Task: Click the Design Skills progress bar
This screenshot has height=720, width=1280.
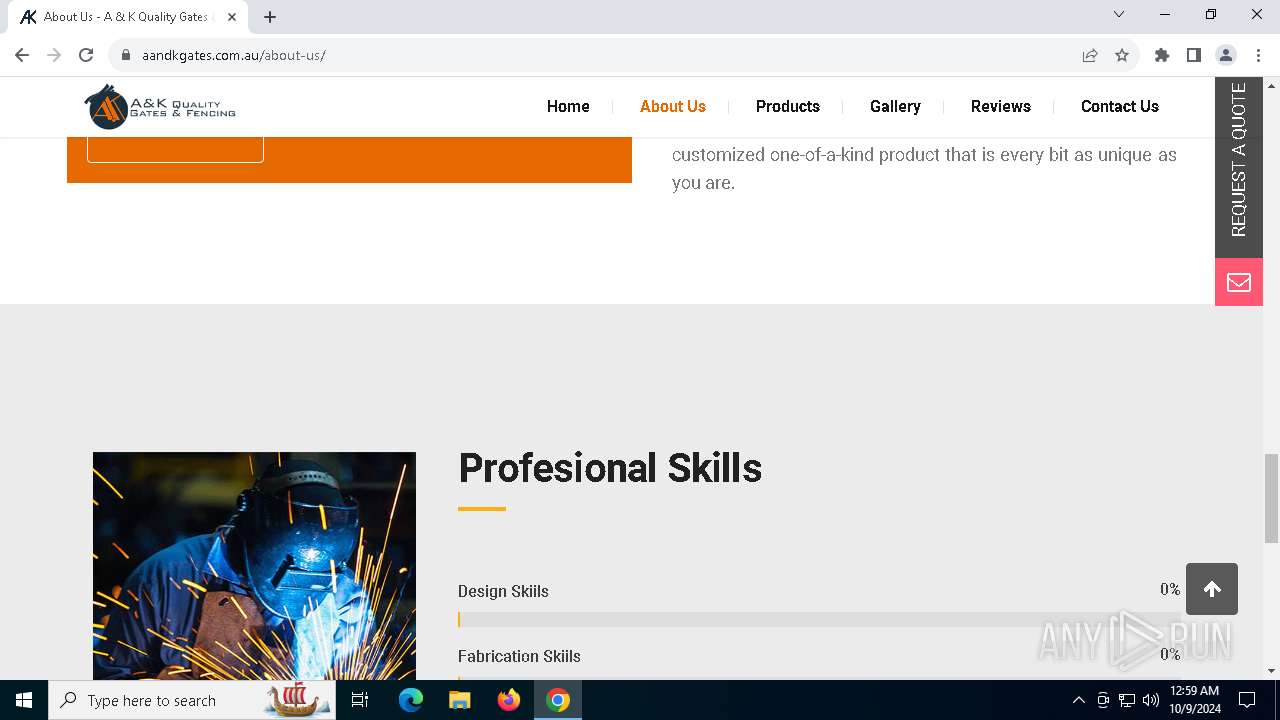Action: coord(819,620)
